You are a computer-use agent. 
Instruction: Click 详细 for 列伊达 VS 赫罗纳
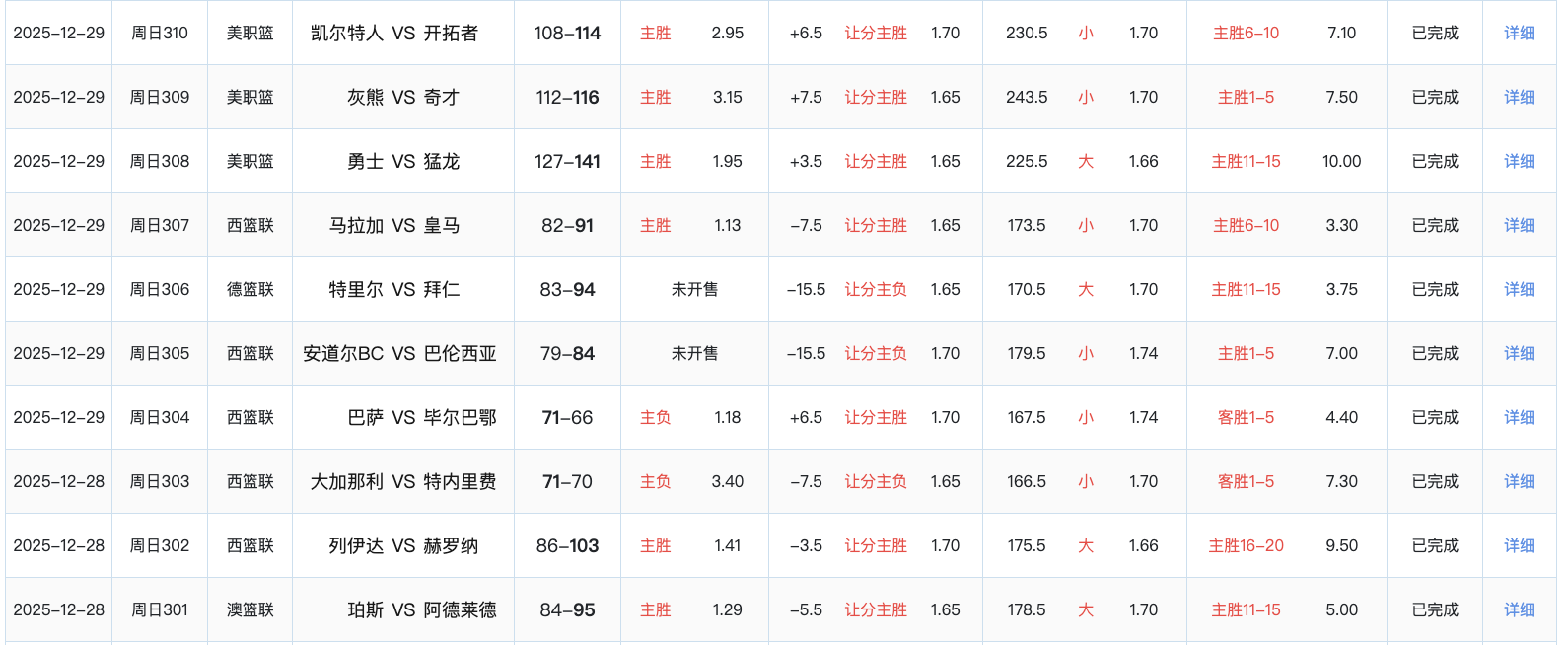[1519, 545]
